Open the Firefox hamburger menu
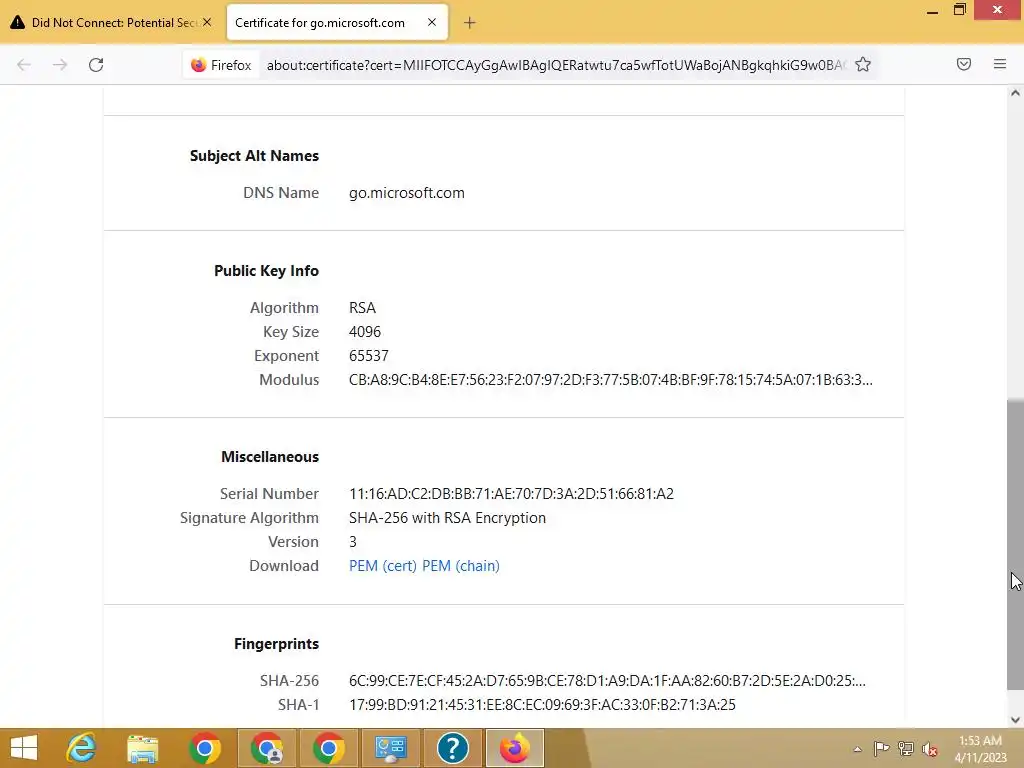Screen dimensions: 1024x768 click(1000, 64)
